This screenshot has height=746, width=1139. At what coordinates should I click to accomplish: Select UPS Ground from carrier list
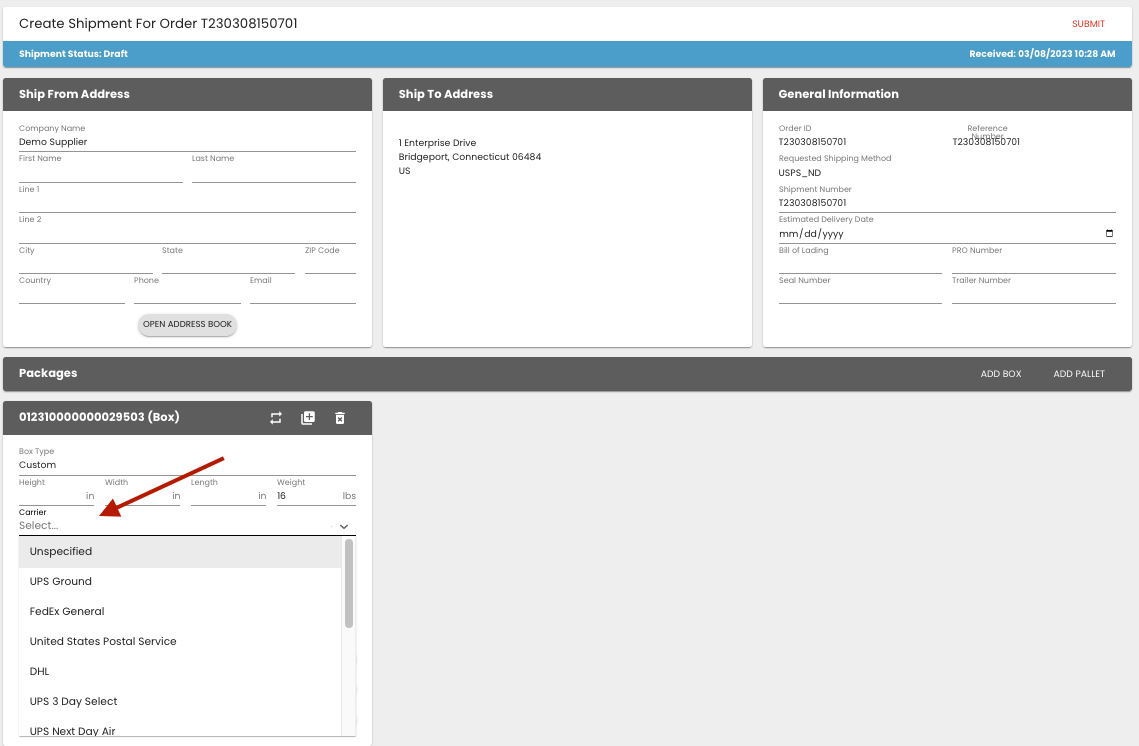pos(61,581)
